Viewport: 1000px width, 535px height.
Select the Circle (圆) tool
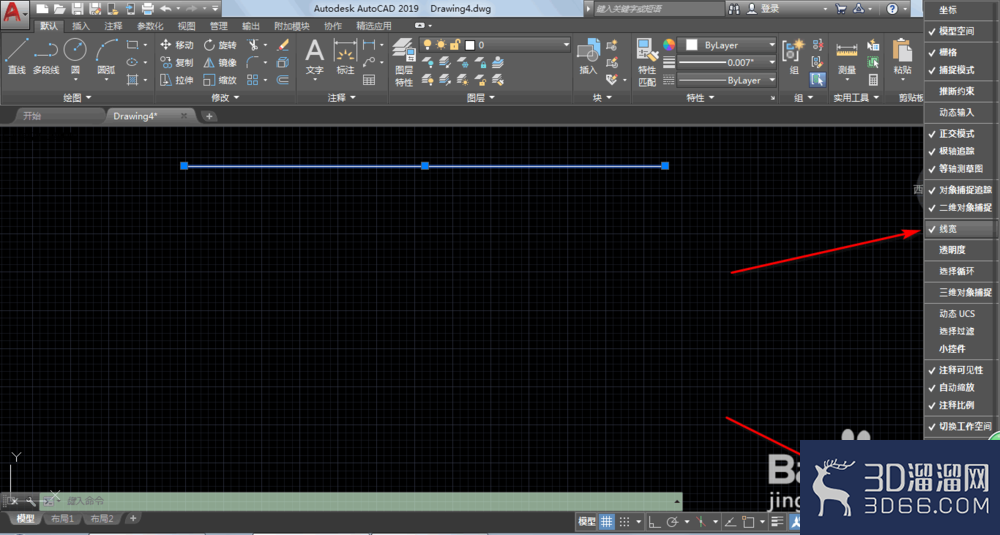[x=75, y=57]
